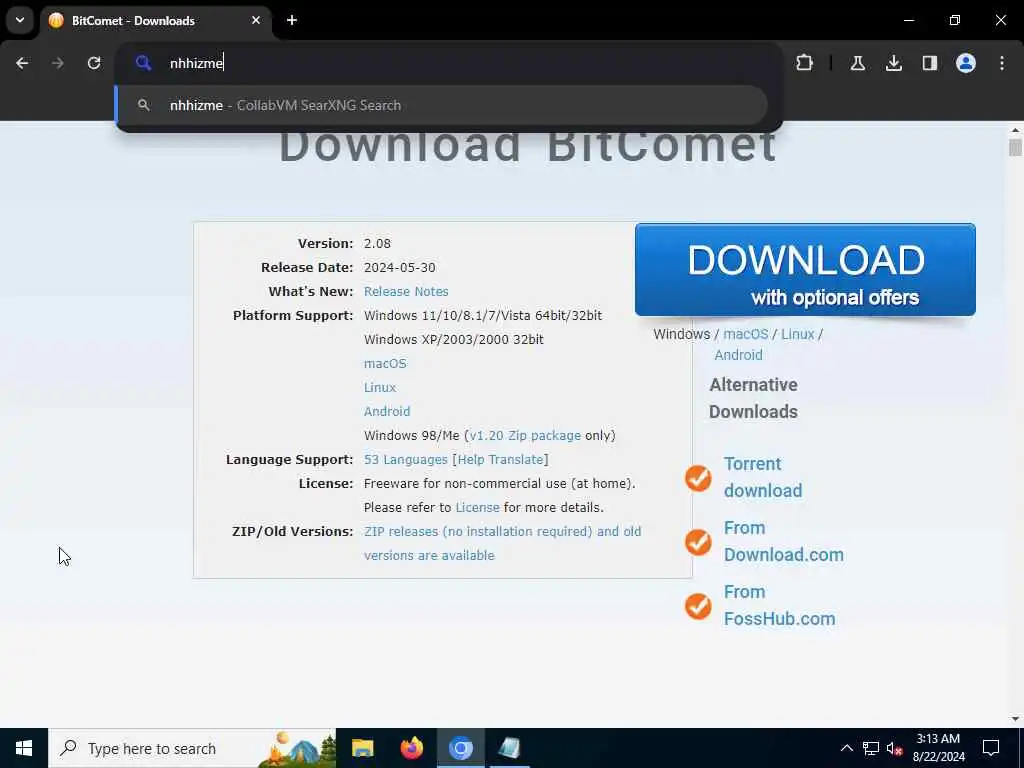
Task: Open the Android link under Platform Support
Action: pos(387,411)
